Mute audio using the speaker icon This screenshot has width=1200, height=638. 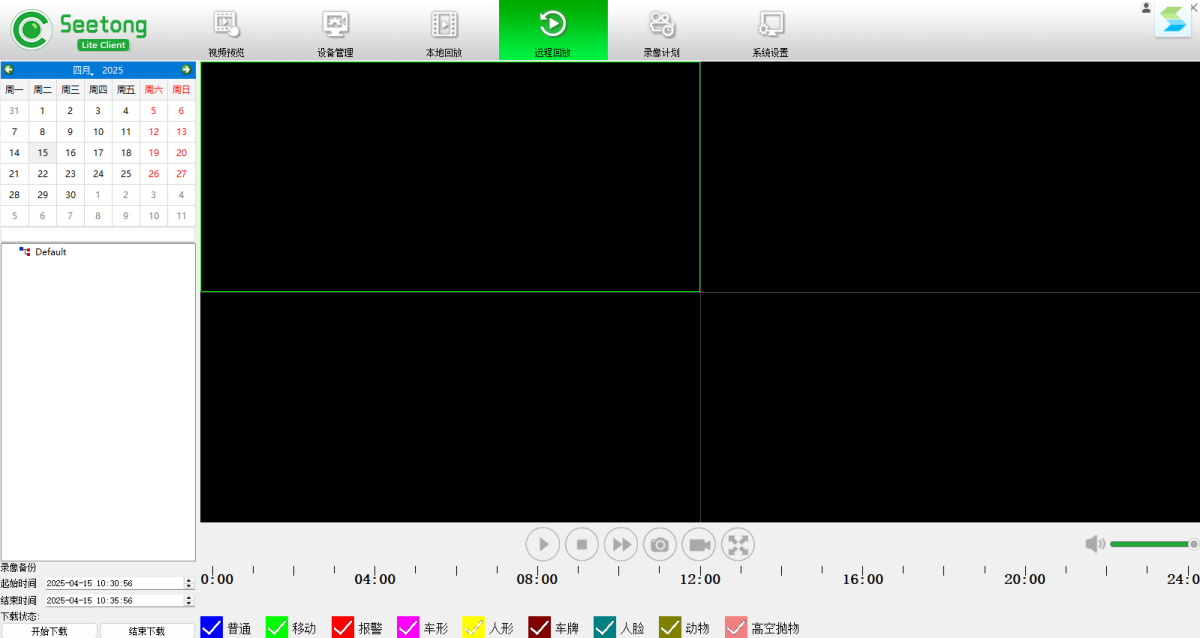click(x=1095, y=544)
